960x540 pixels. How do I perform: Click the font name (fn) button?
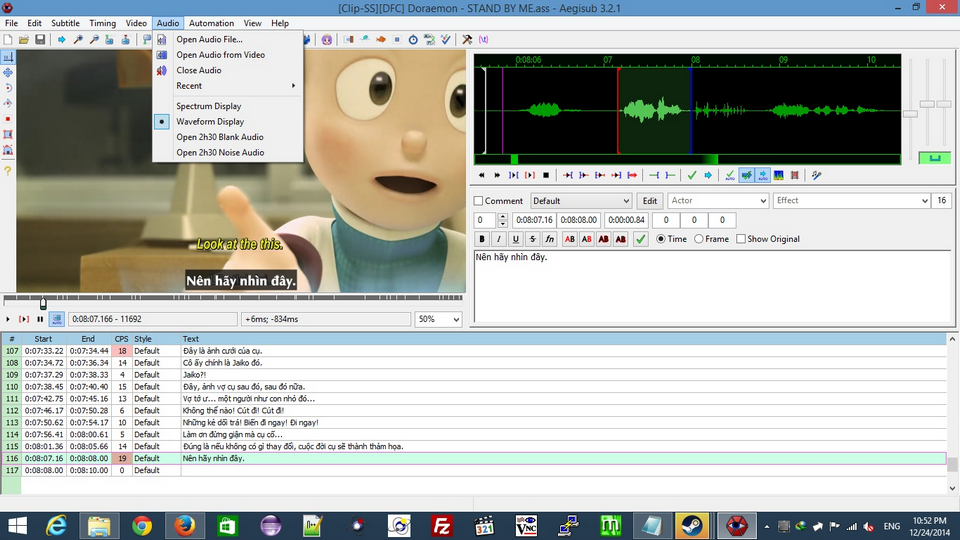pyautogui.click(x=550, y=239)
